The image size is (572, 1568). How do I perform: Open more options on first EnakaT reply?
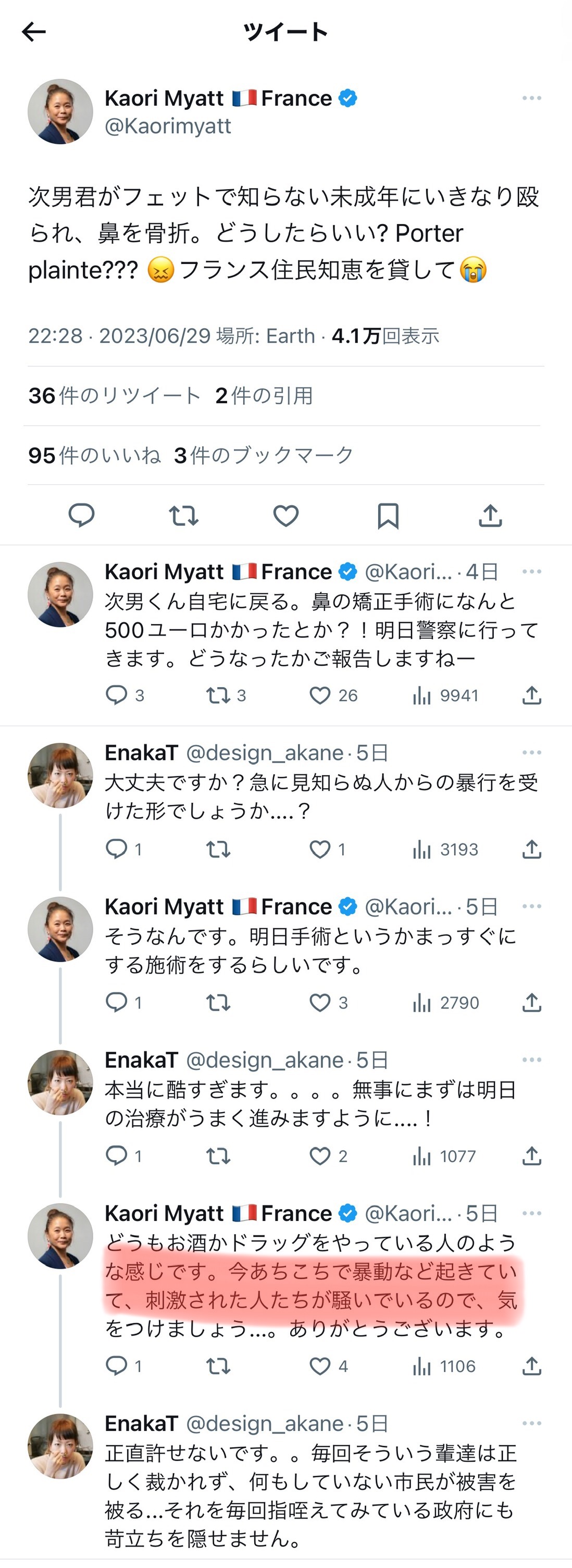(x=531, y=753)
